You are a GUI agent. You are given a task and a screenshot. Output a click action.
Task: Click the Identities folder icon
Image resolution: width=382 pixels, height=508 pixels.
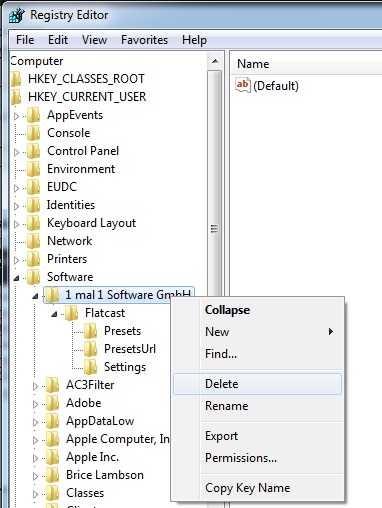click(x=34, y=205)
